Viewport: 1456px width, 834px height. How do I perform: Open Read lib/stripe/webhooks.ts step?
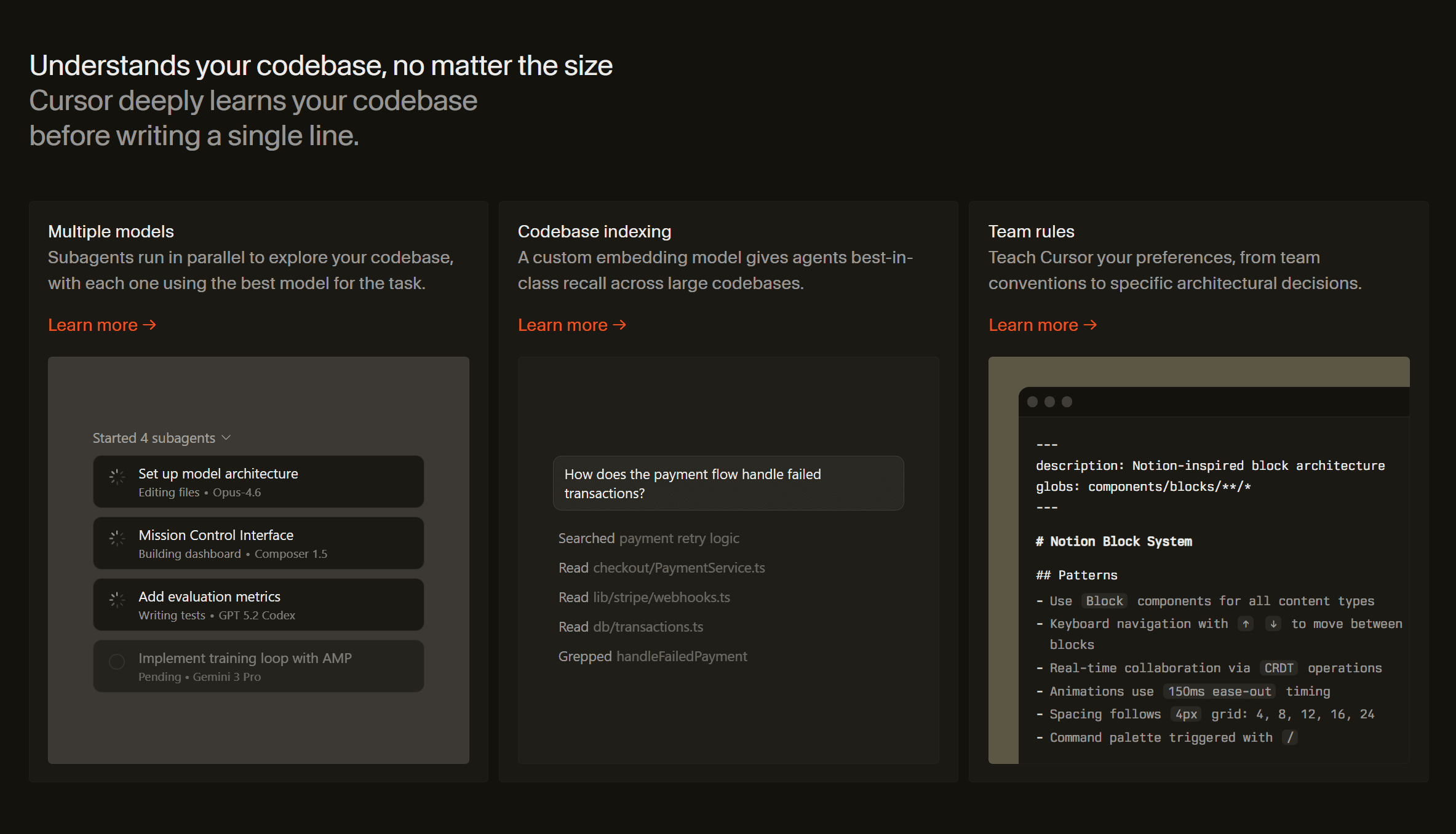point(644,597)
